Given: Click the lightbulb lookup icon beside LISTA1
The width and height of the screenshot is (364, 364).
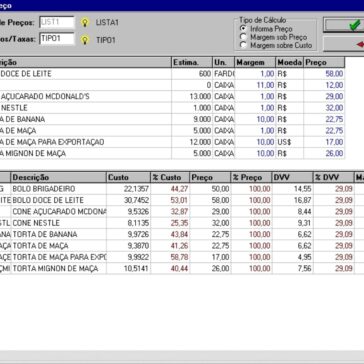Looking at the screenshot, I should coord(85,23).
